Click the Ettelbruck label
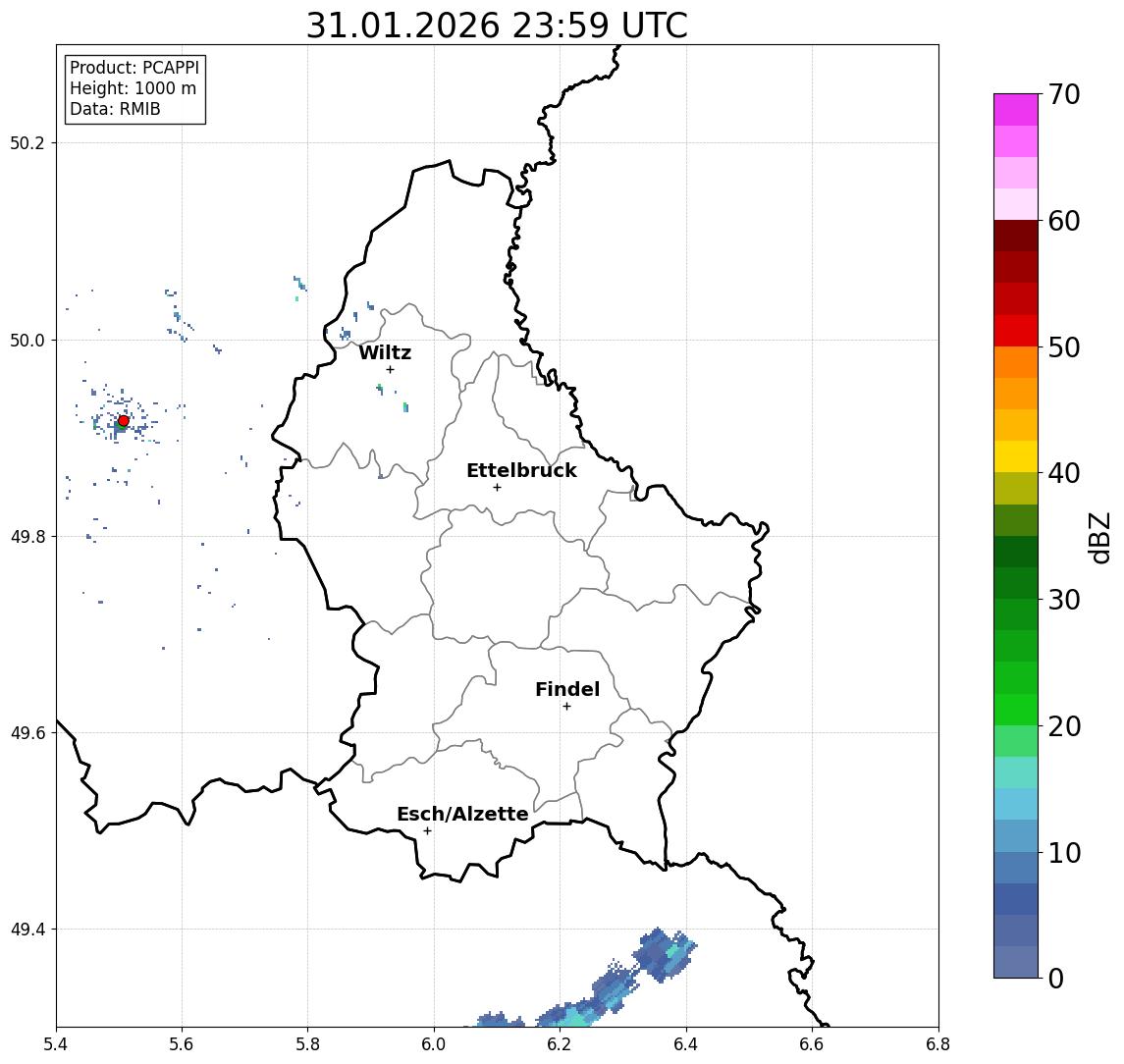The width and height of the screenshot is (1124, 1064). pyautogui.click(x=521, y=470)
